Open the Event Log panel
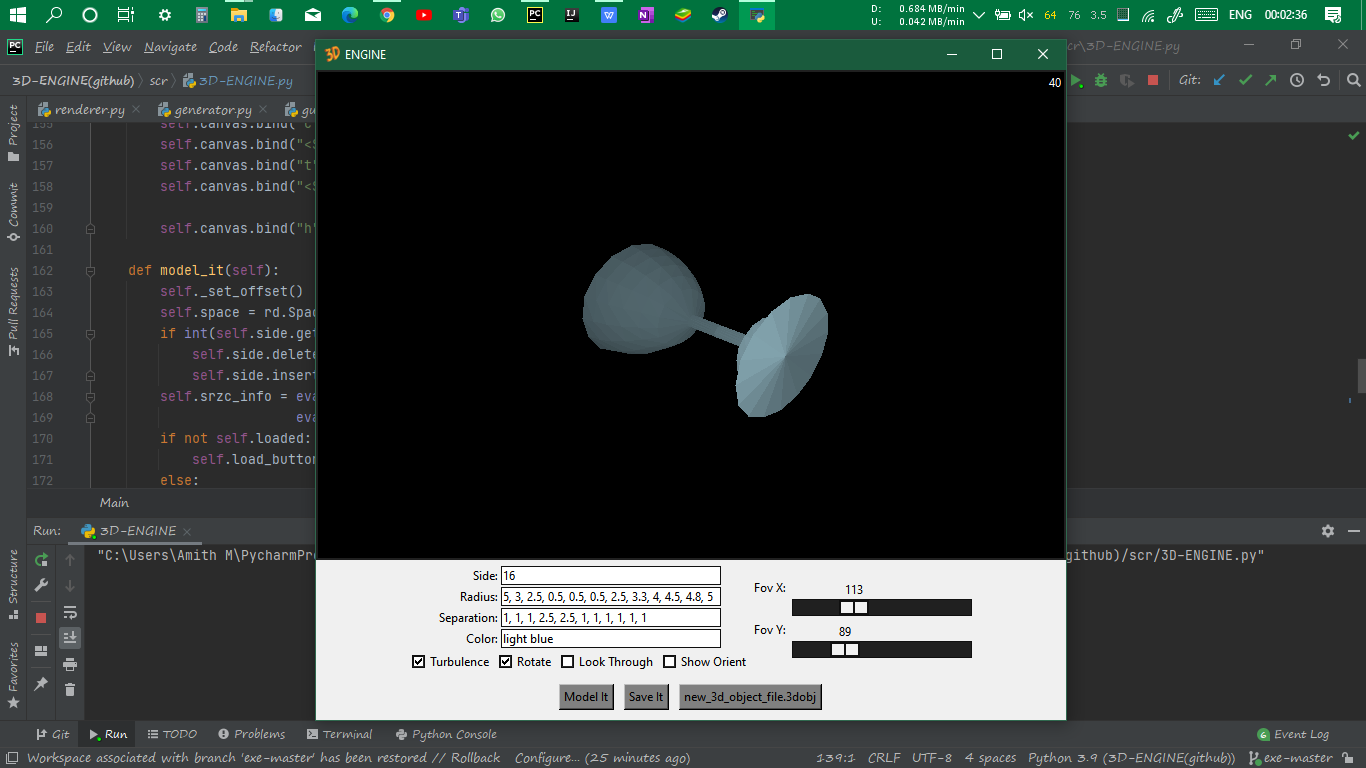Image resolution: width=1366 pixels, height=768 pixels. [x=1293, y=734]
